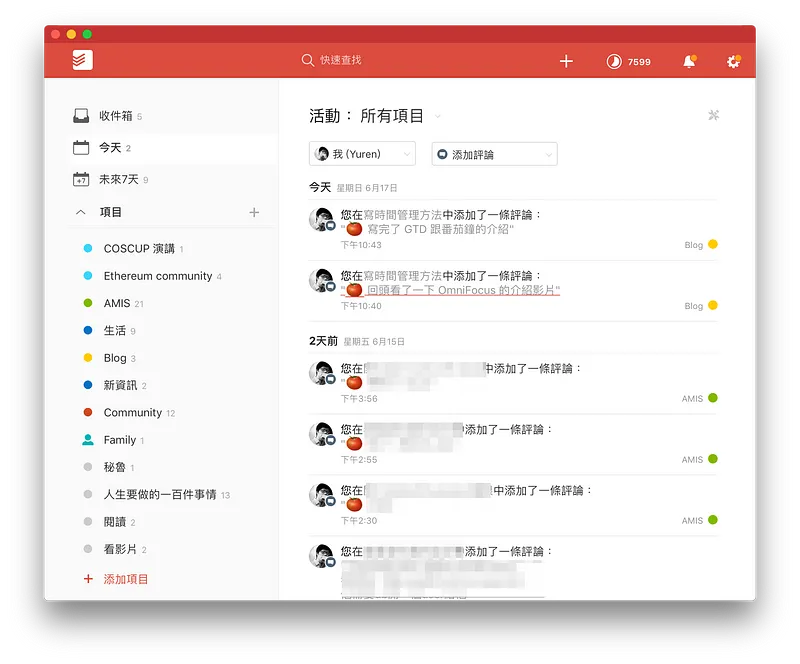This screenshot has height=664, width=800.
Task: Open the 未來7天 view
Action: [173, 180]
